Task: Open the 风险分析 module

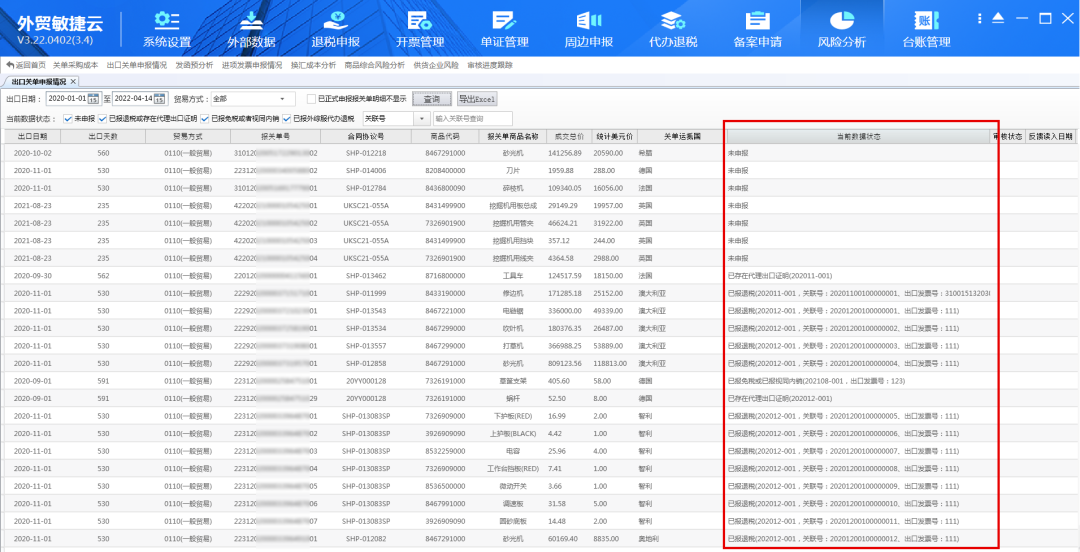Action: [x=841, y=28]
